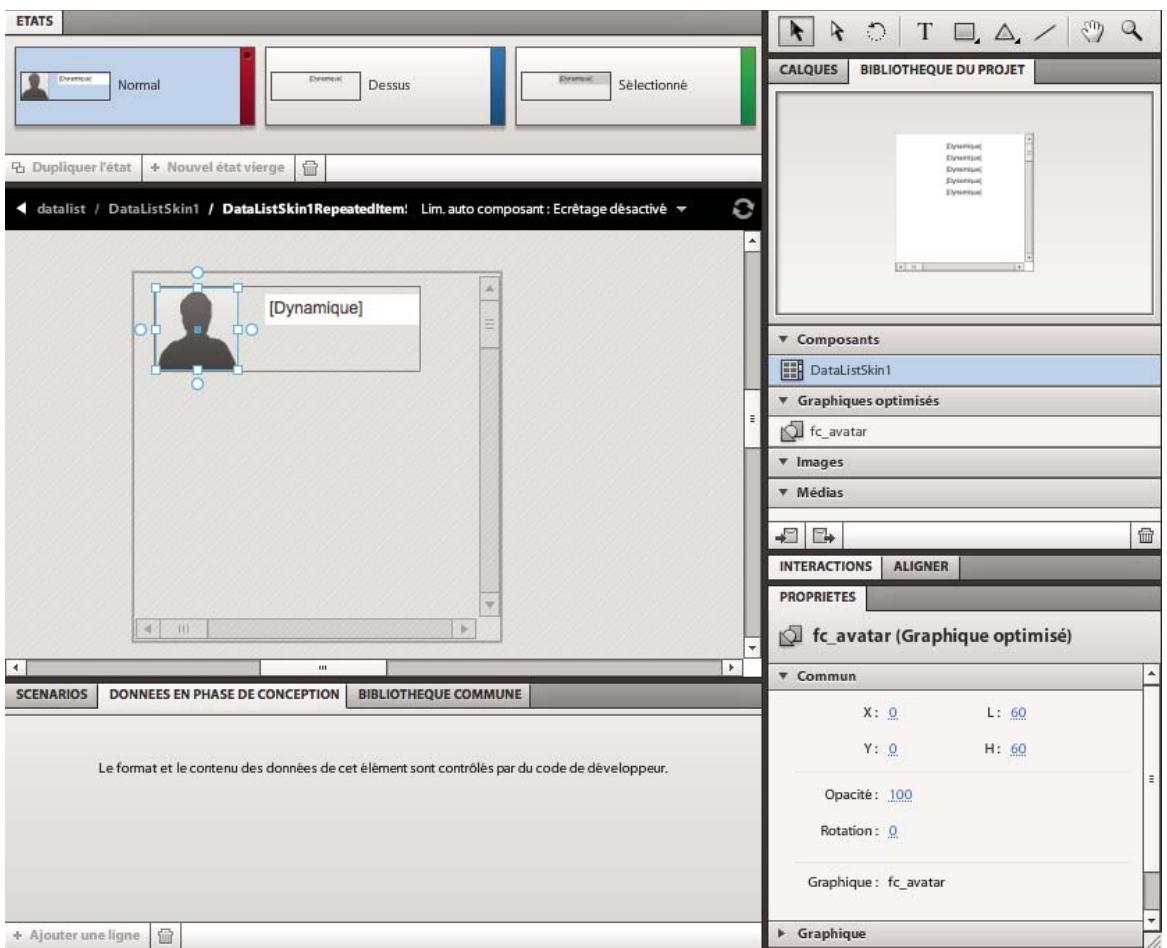Delete data row using bottom trash icon

click(166, 935)
